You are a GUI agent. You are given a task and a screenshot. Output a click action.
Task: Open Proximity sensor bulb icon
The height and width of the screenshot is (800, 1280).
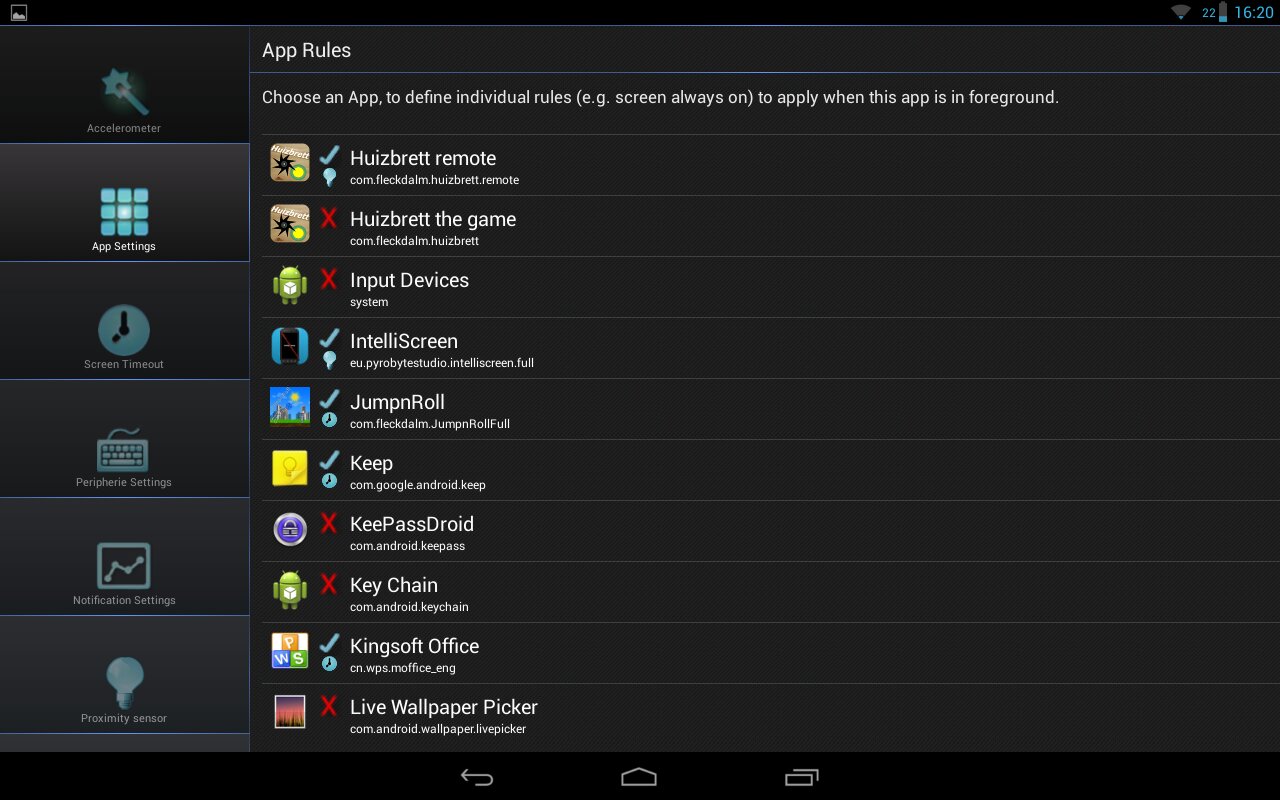[x=124, y=683]
